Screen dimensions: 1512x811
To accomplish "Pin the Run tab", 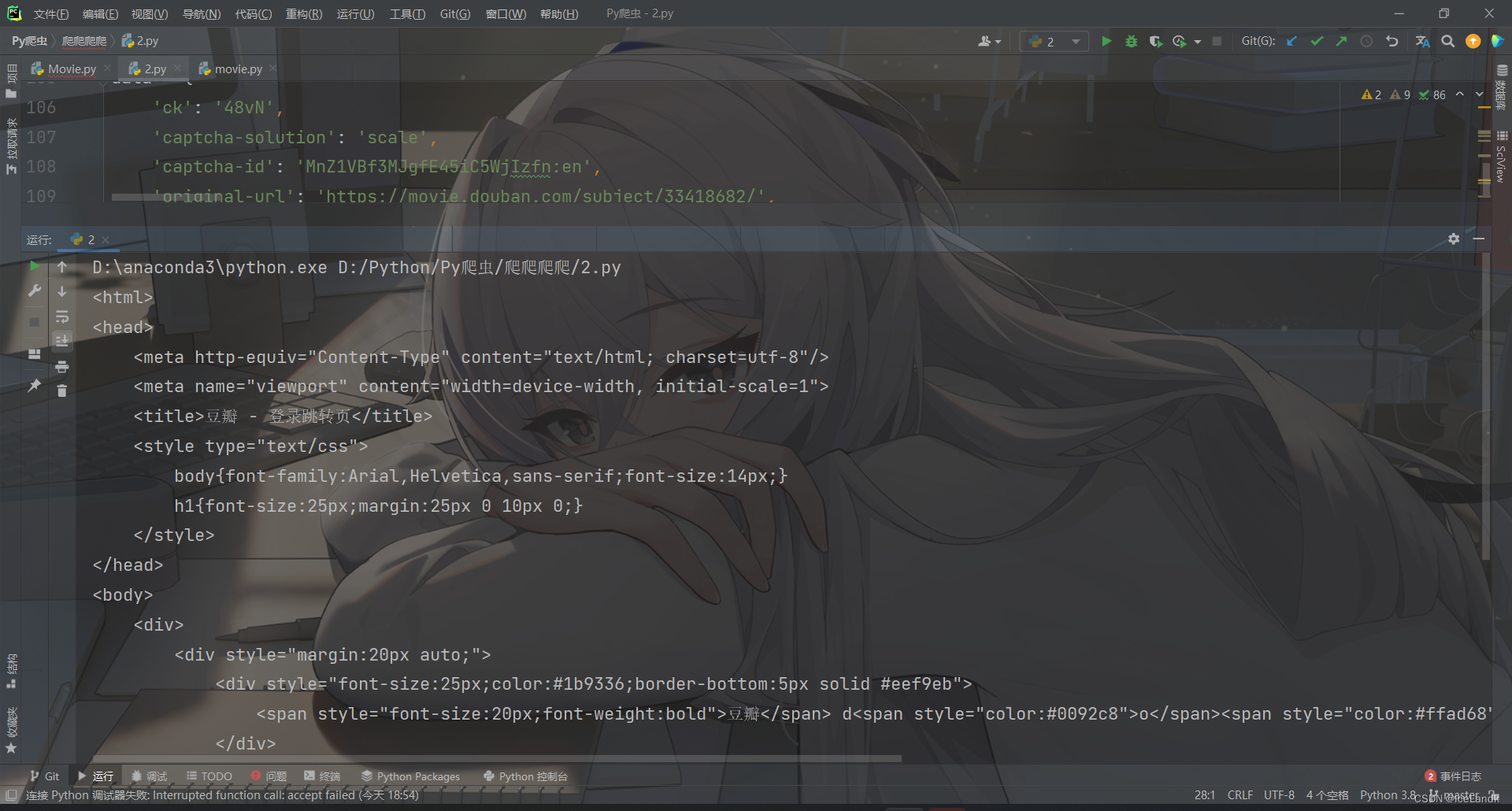I will [35, 385].
